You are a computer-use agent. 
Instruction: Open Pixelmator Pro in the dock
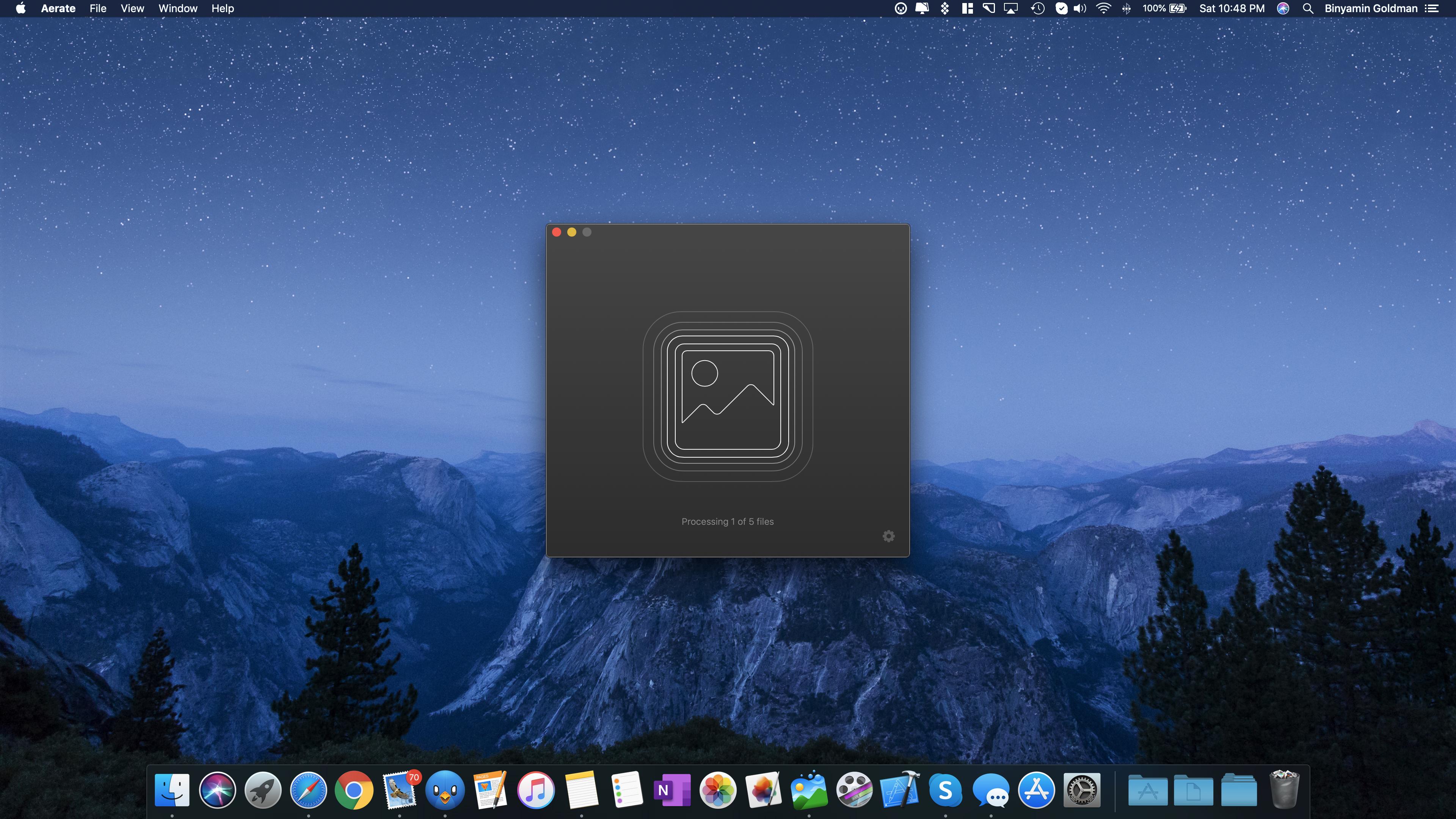763,789
